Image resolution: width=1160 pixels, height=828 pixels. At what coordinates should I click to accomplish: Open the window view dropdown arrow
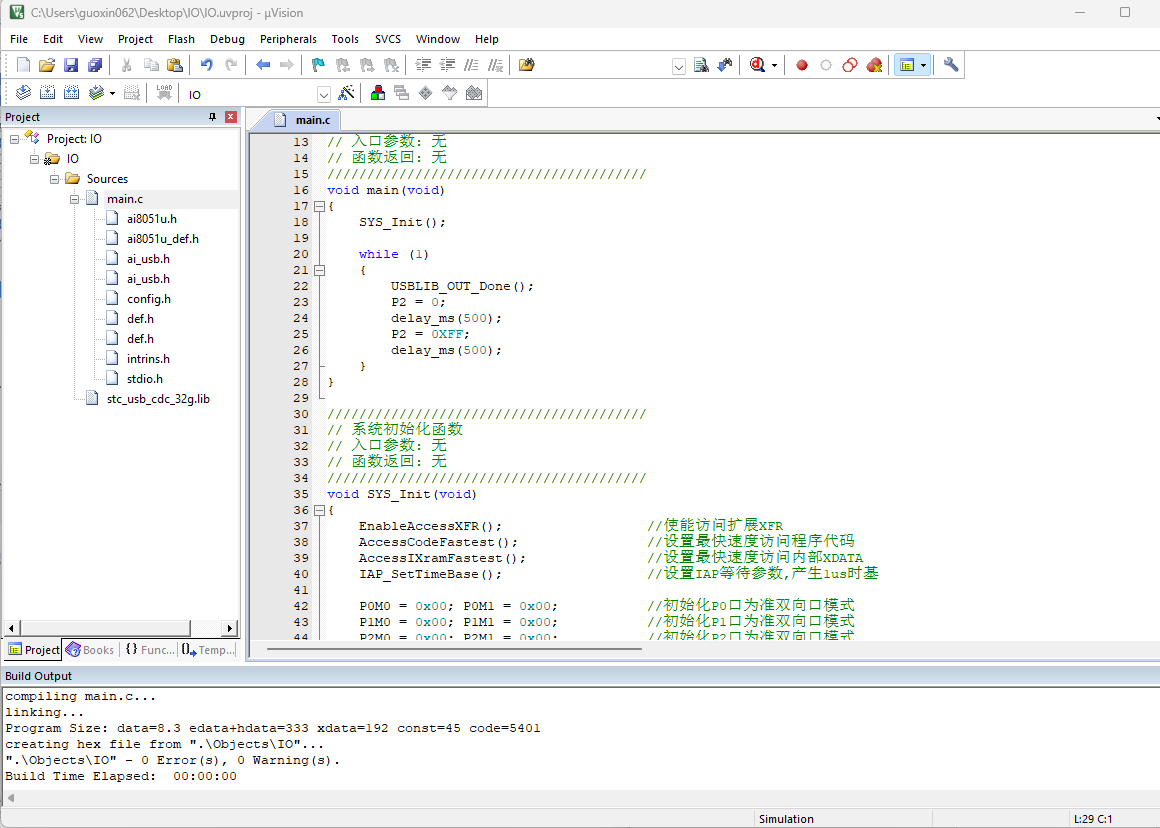923,65
